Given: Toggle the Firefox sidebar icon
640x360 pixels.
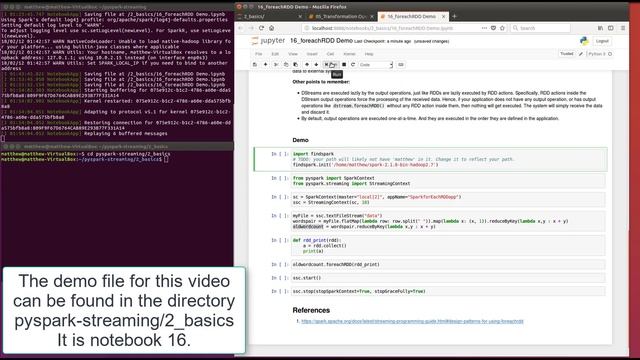Looking at the screenshot, I should (611, 28).
